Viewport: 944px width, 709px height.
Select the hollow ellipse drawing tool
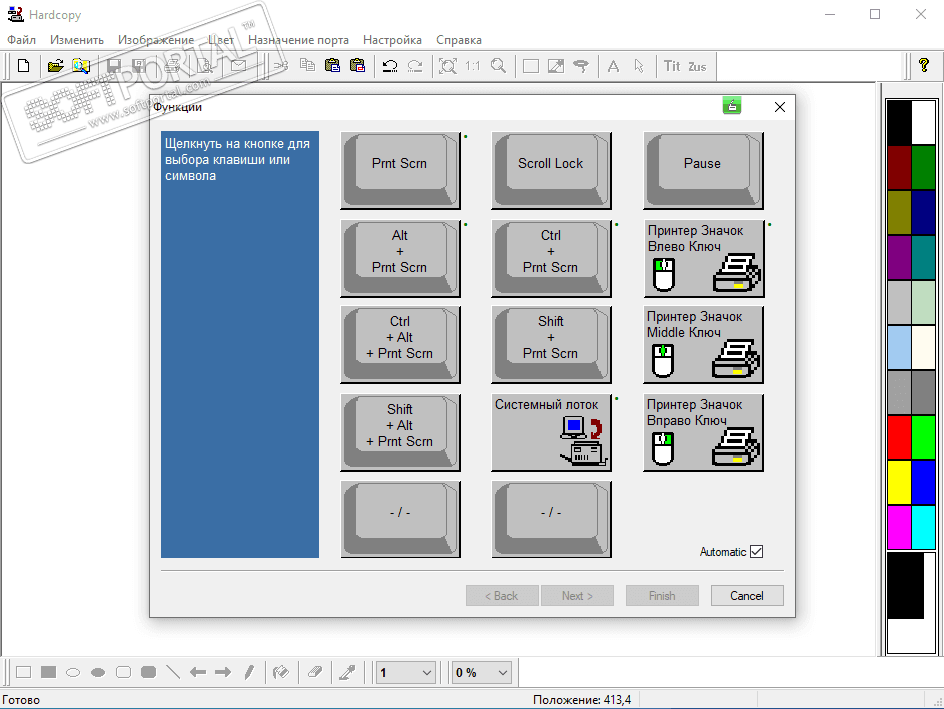click(73, 672)
